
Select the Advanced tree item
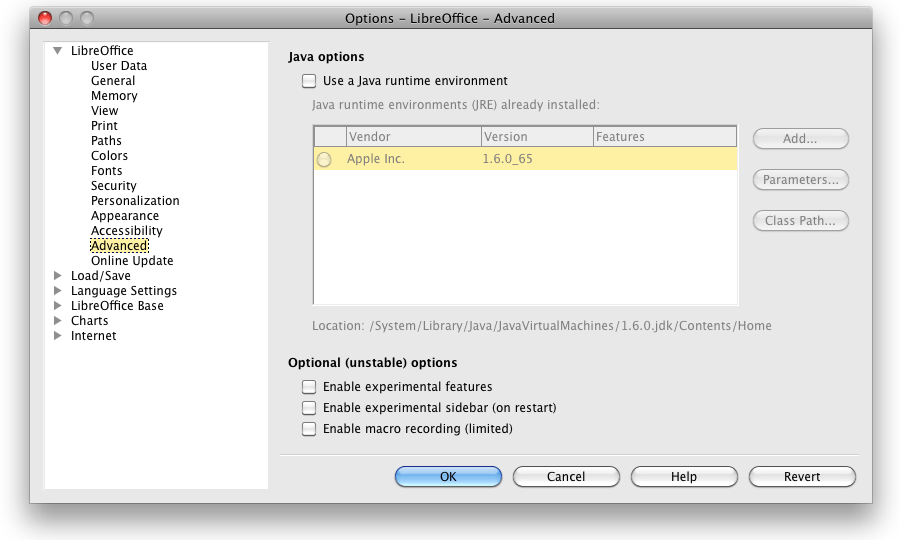pyautogui.click(x=119, y=246)
